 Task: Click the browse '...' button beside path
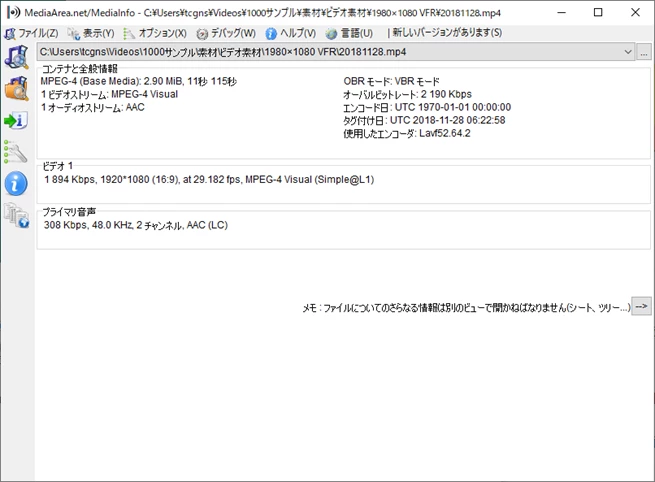coord(644,52)
